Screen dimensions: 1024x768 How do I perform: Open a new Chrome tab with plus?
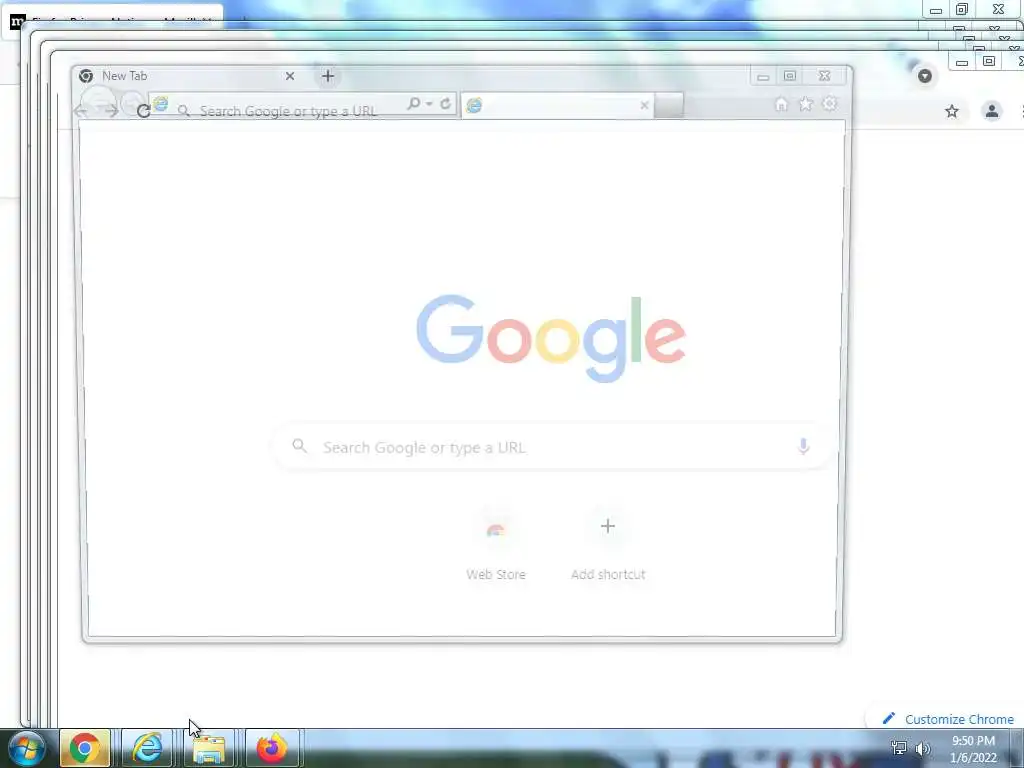tap(328, 76)
